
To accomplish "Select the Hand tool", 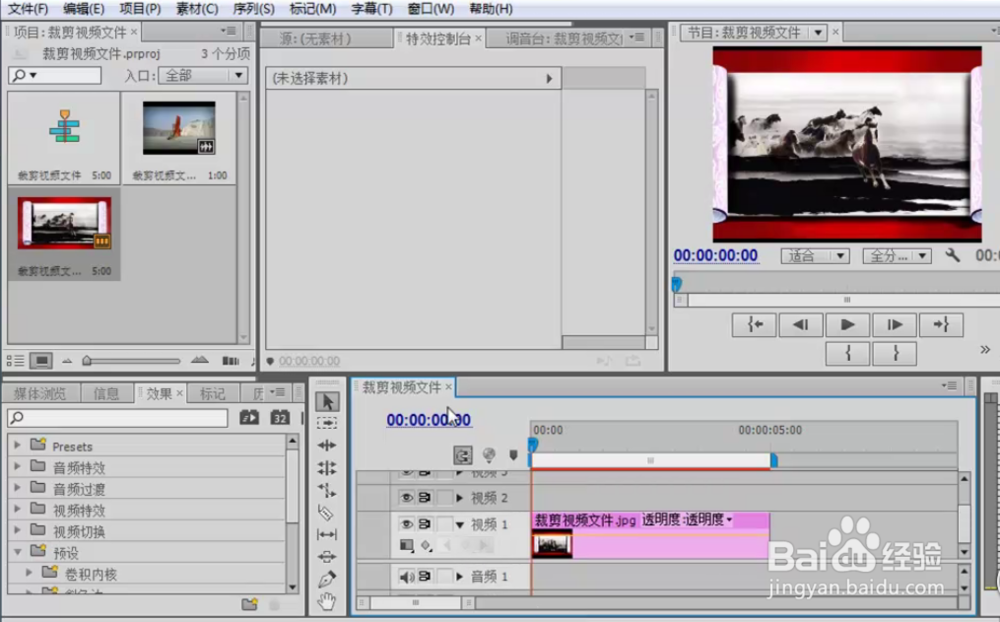I will pos(327,601).
